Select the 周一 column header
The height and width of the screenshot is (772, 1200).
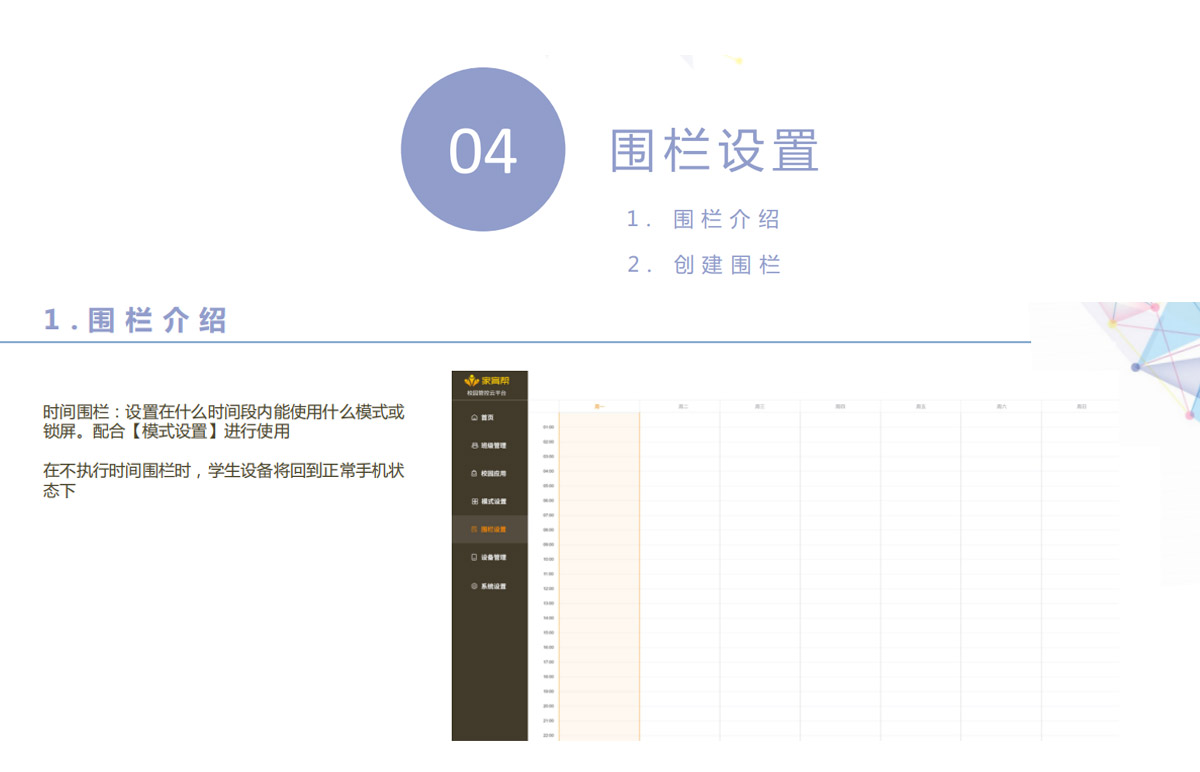click(x=599, y=407)
